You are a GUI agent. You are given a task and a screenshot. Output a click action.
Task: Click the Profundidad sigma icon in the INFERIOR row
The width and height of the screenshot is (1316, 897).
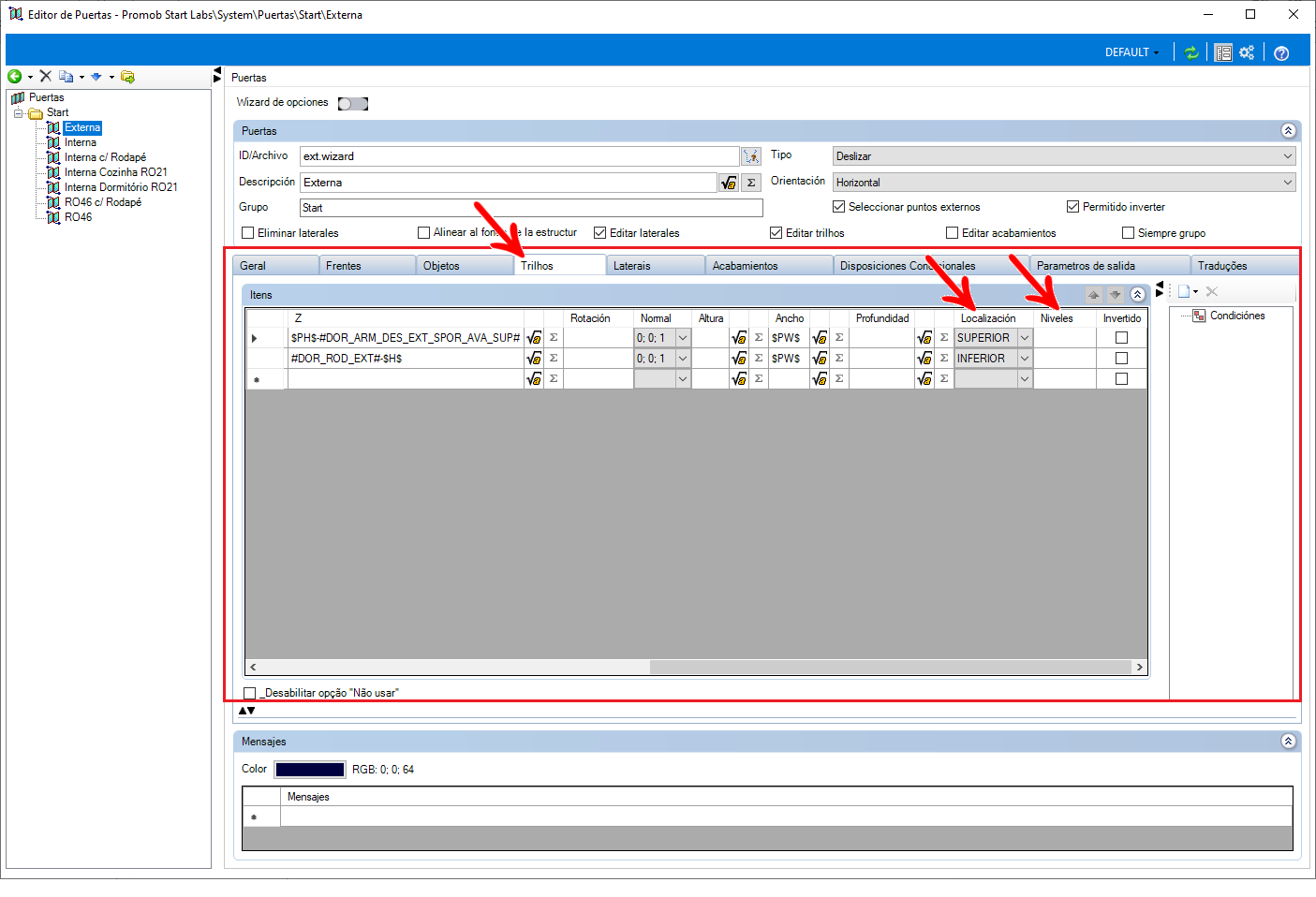coord(944,359)
